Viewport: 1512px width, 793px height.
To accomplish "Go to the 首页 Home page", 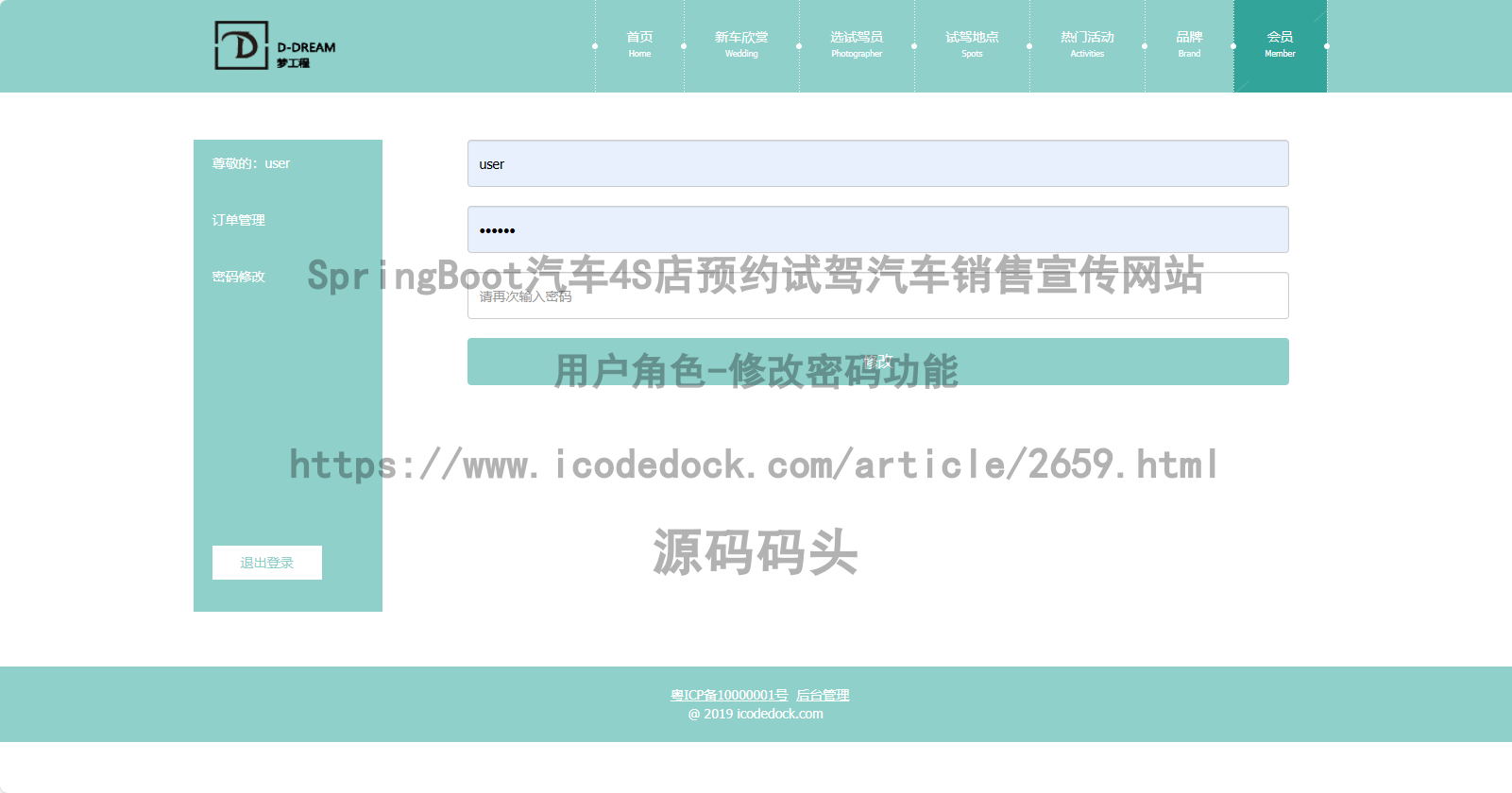I will tap(639, 44).
